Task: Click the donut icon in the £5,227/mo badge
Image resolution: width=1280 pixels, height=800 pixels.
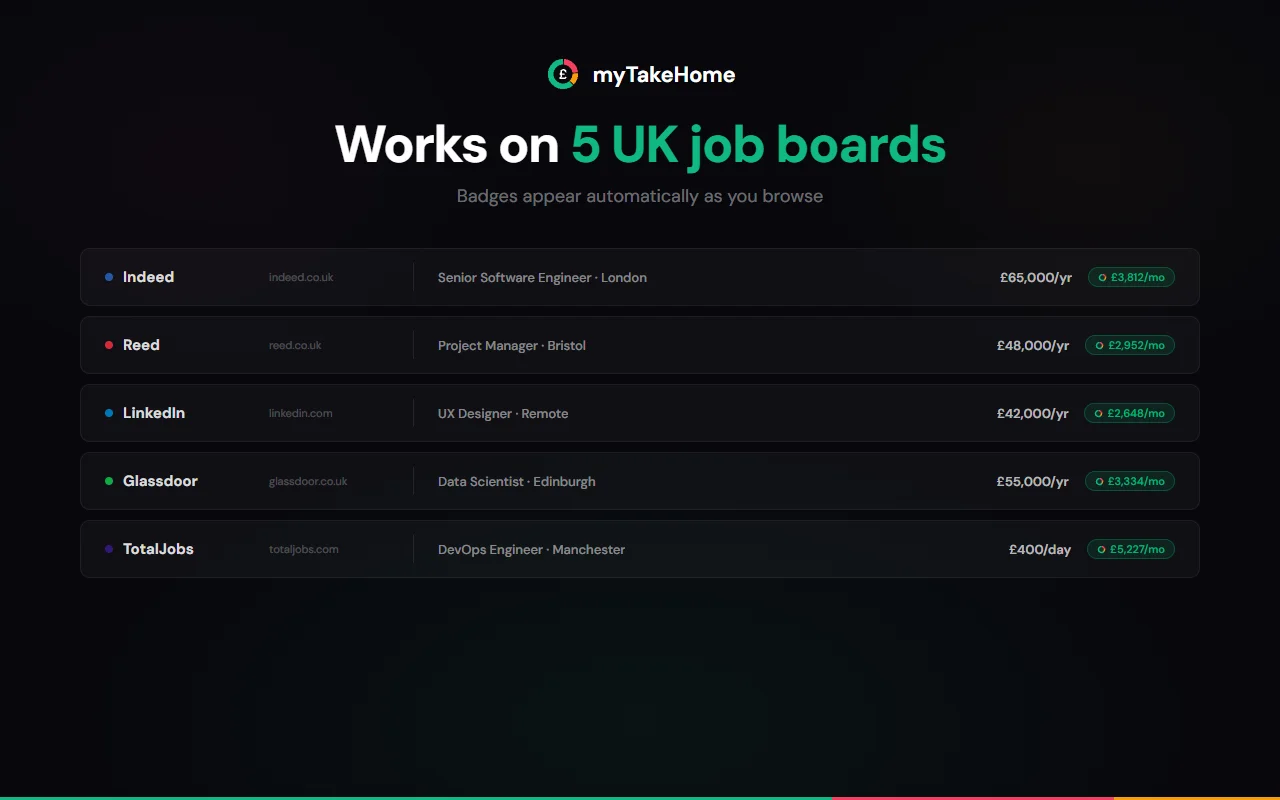Action: coord(1100,549)
